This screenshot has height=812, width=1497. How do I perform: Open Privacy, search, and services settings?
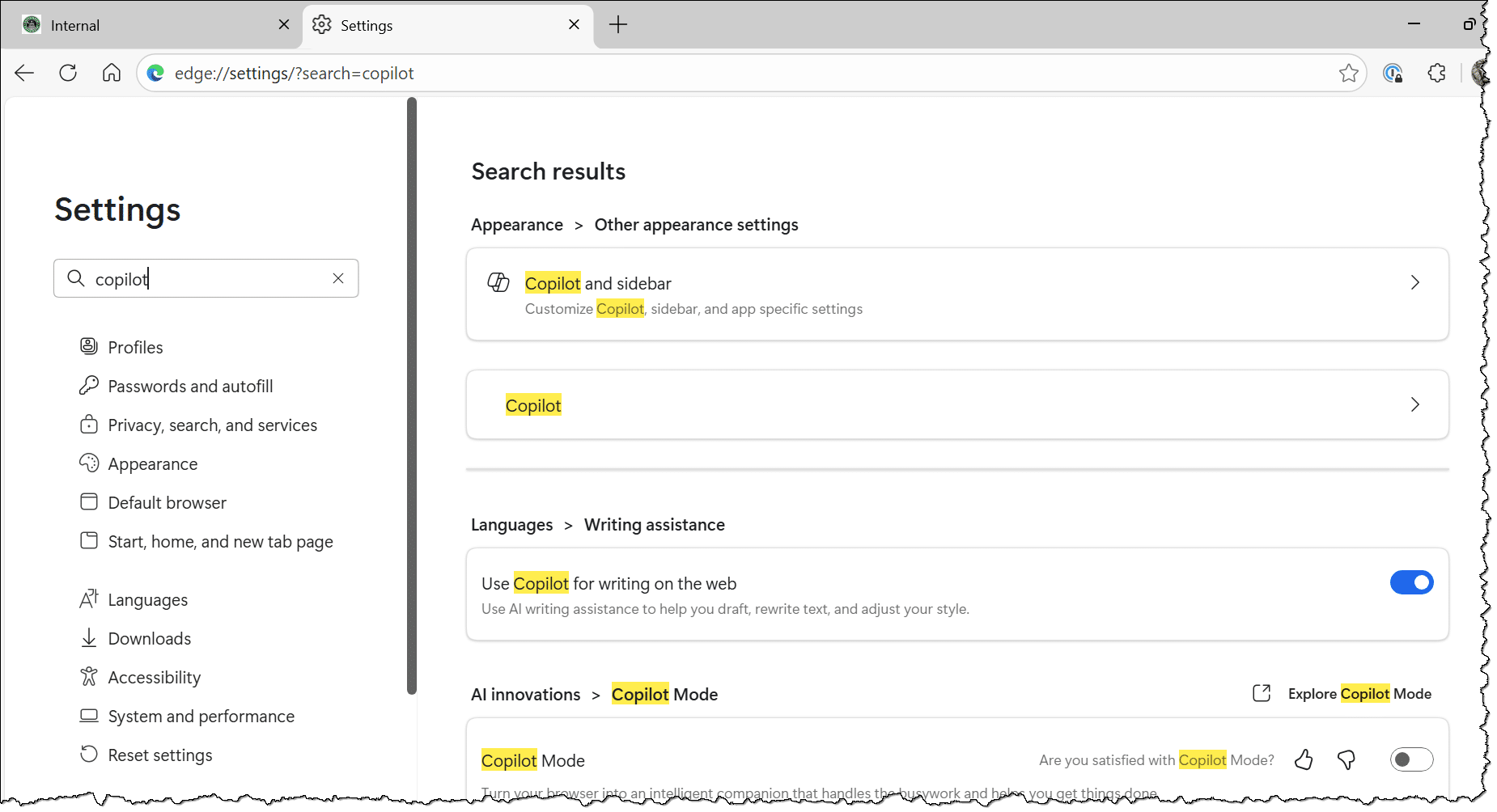pos(212,425)
